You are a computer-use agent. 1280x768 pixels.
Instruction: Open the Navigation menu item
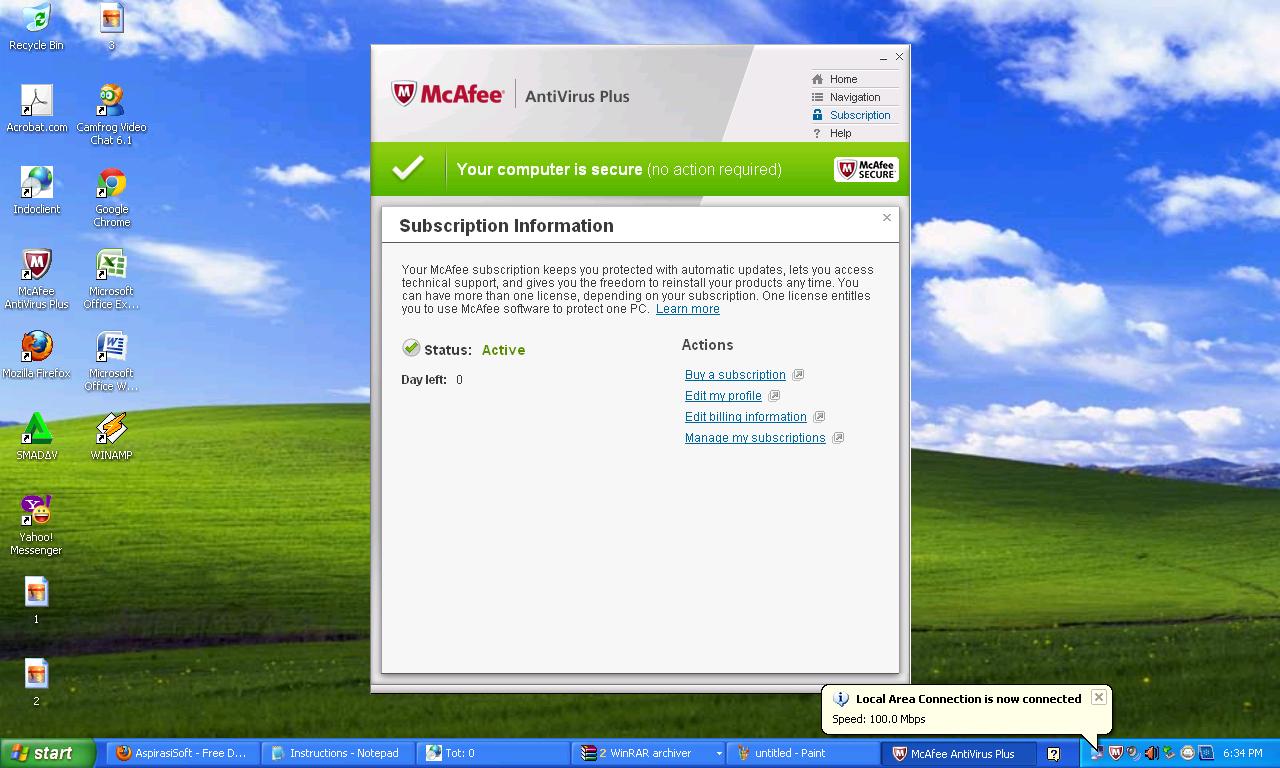pos(855,97)
